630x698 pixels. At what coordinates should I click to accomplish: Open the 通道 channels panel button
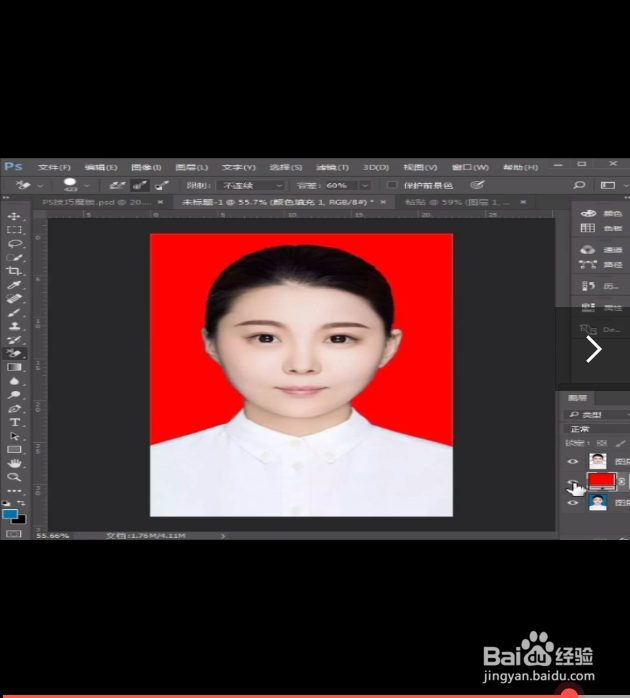click(601, 250)
